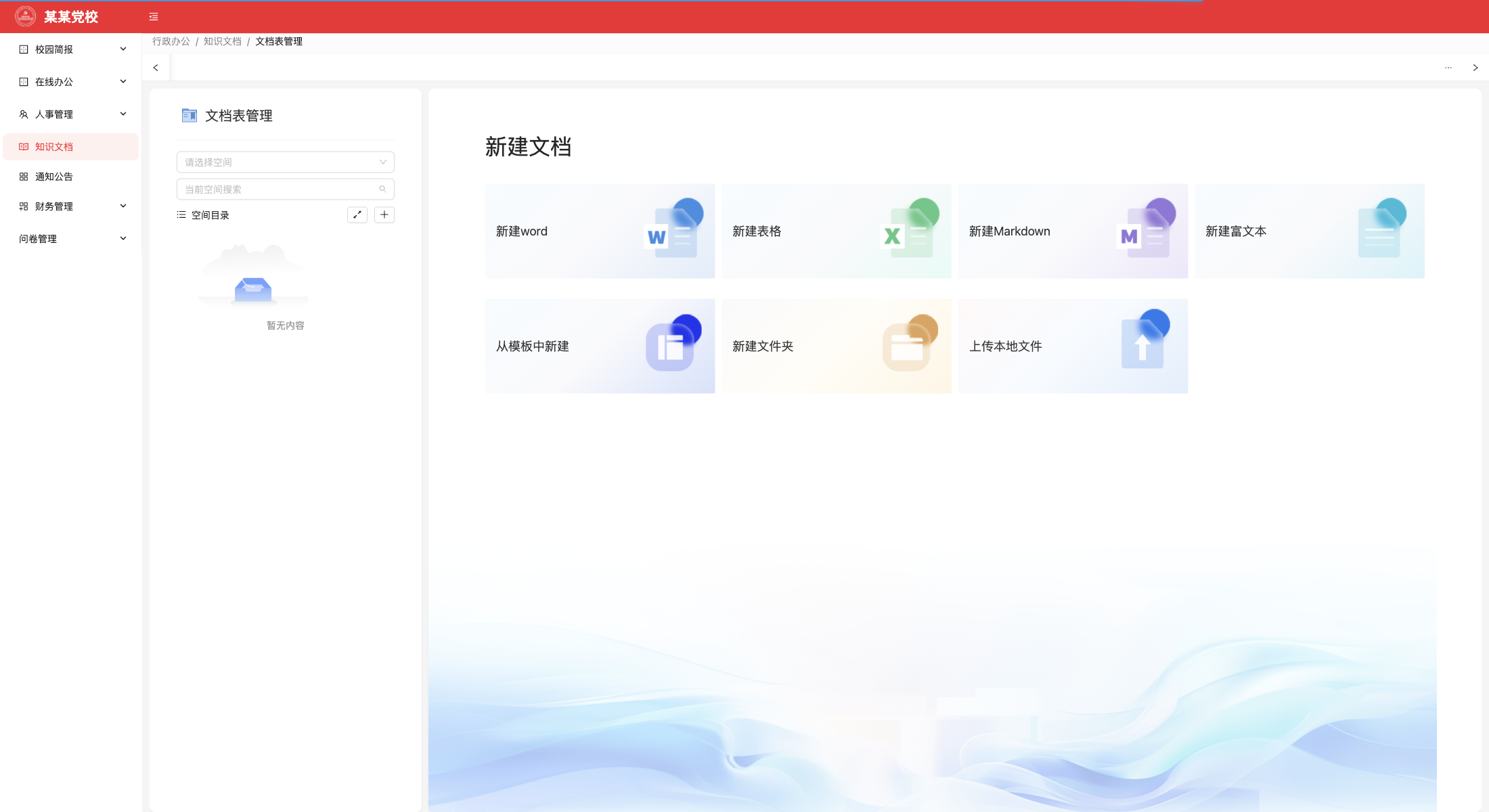1489x812 pixels.
Task: Click the search magnifier in 当前空间搜索
Action: click(x=382, y=189)
